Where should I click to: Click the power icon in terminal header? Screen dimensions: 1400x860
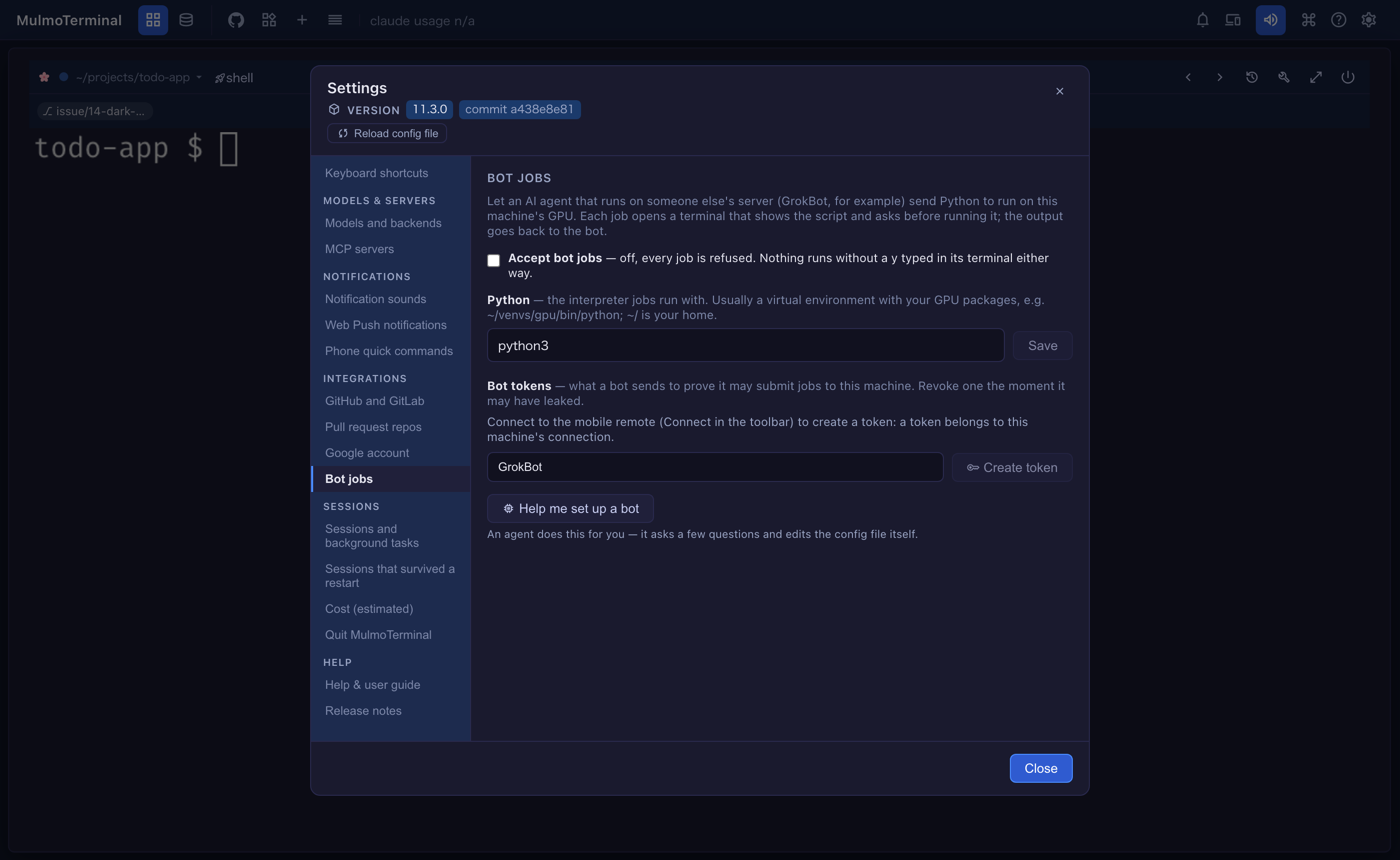tap(1348, 77)
